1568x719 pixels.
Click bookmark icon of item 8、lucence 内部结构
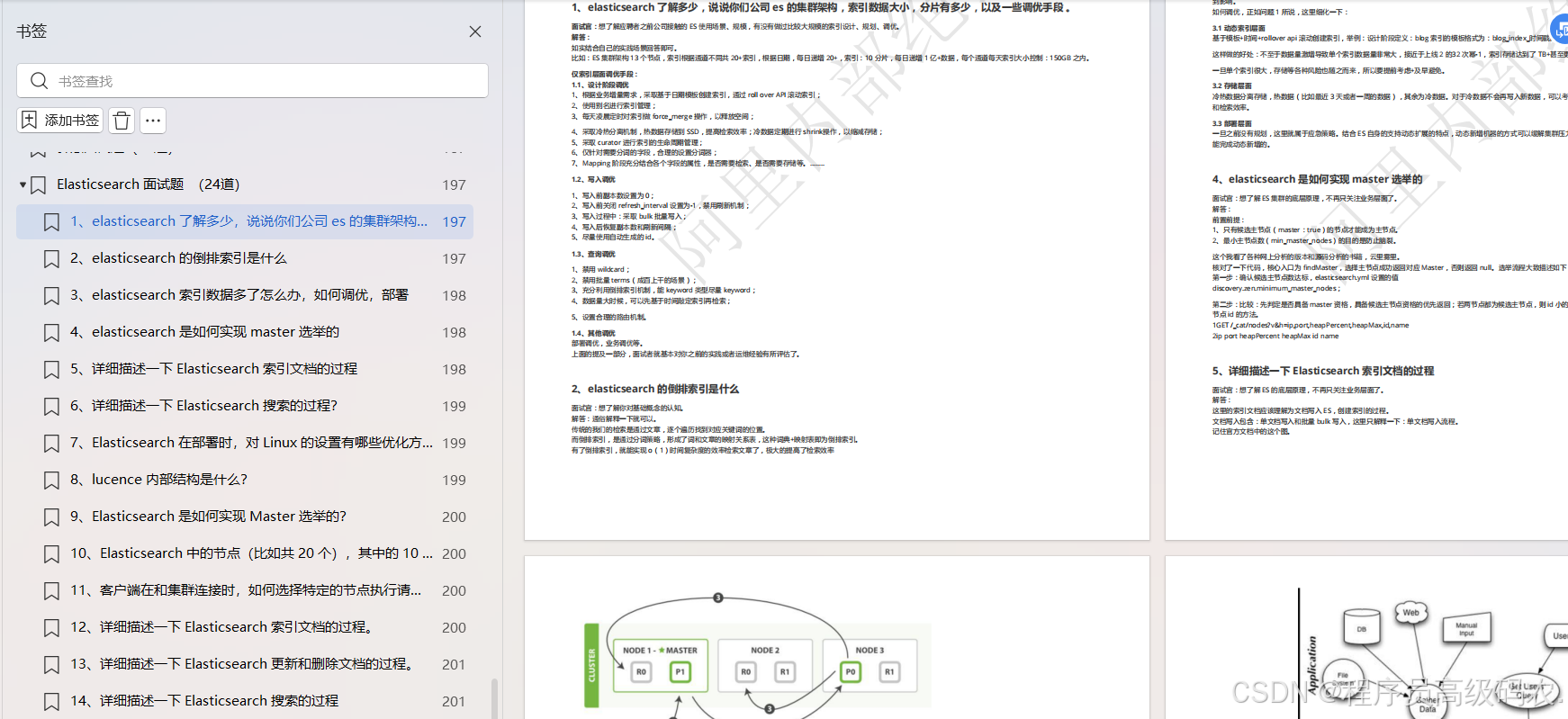[52, 481]
